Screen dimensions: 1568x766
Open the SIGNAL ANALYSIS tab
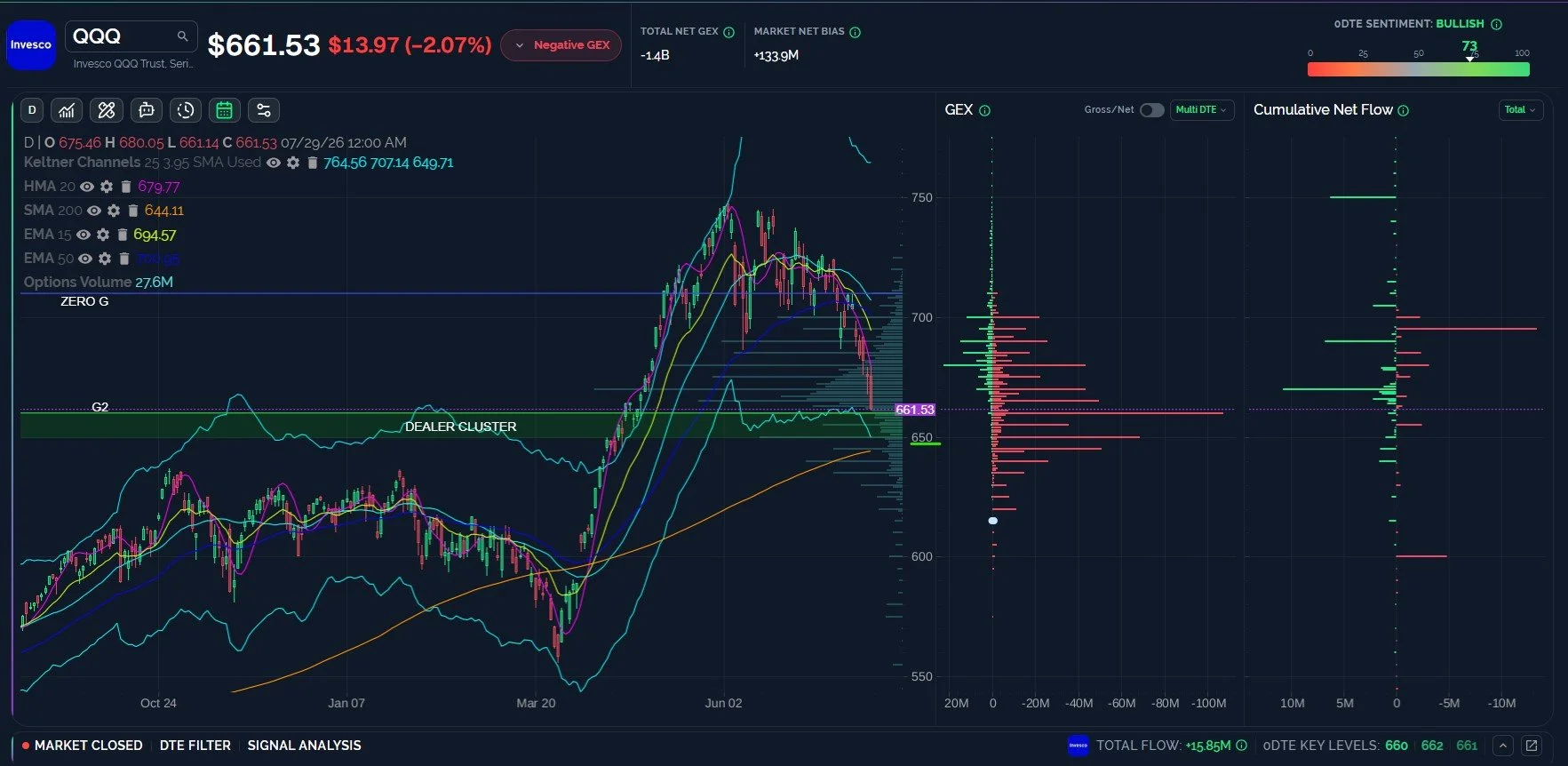click(304, 746)
